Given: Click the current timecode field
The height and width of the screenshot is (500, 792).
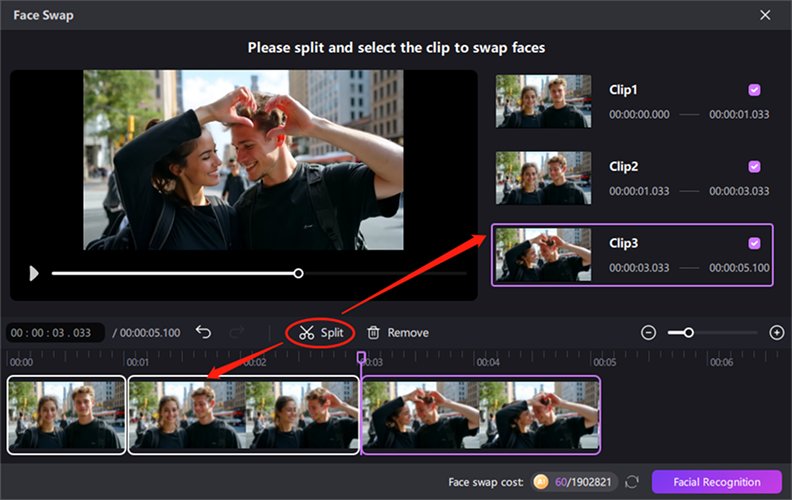Looking at the screenshot, I should click(x=55, y=332).
